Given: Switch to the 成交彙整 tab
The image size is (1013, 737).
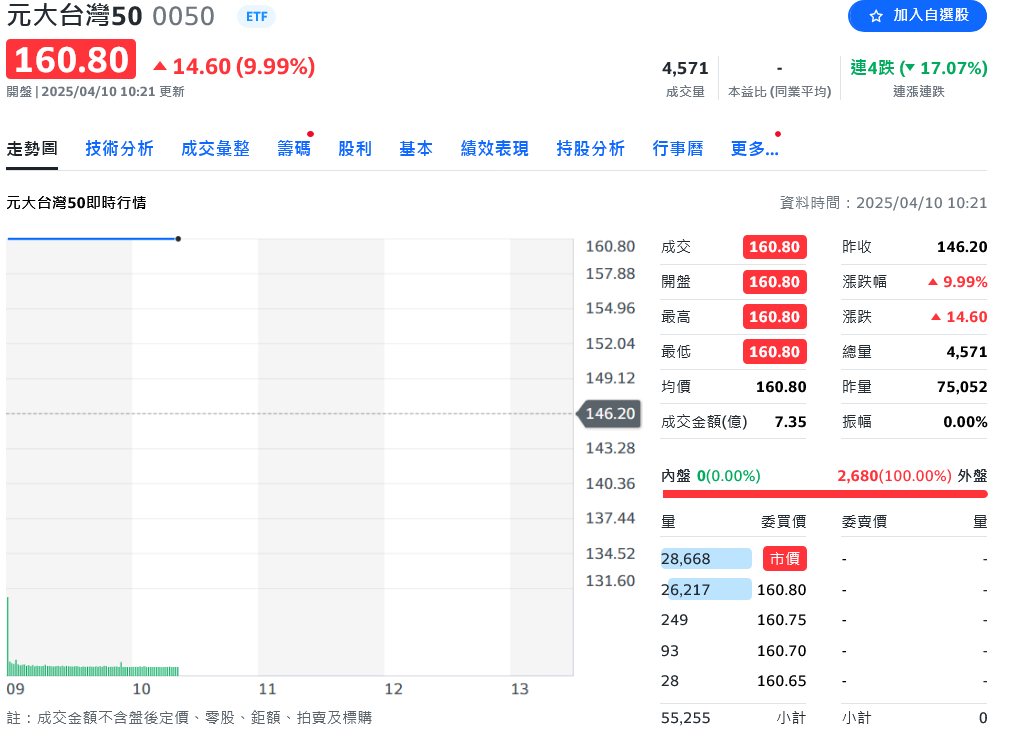Looking at the screenshot, I should pos(215,149).
